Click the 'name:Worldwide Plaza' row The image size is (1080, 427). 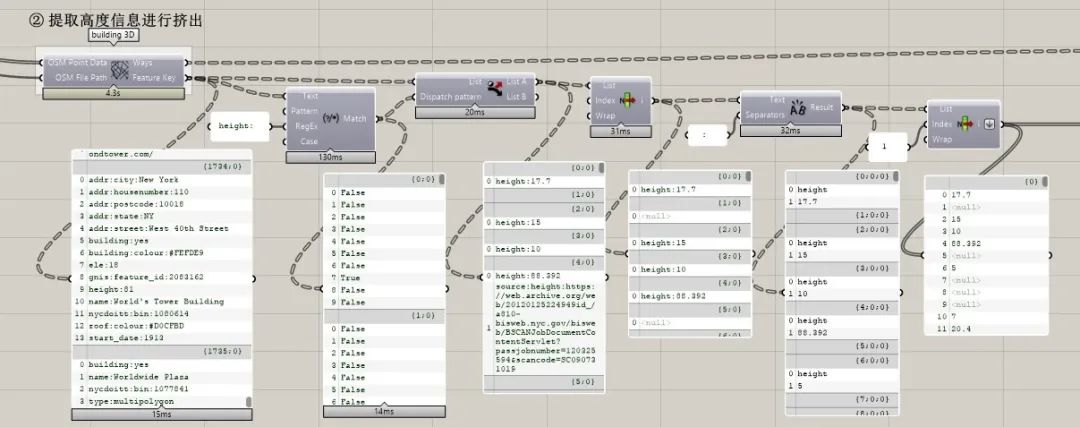pyautogui.click(x=163, y=377)
